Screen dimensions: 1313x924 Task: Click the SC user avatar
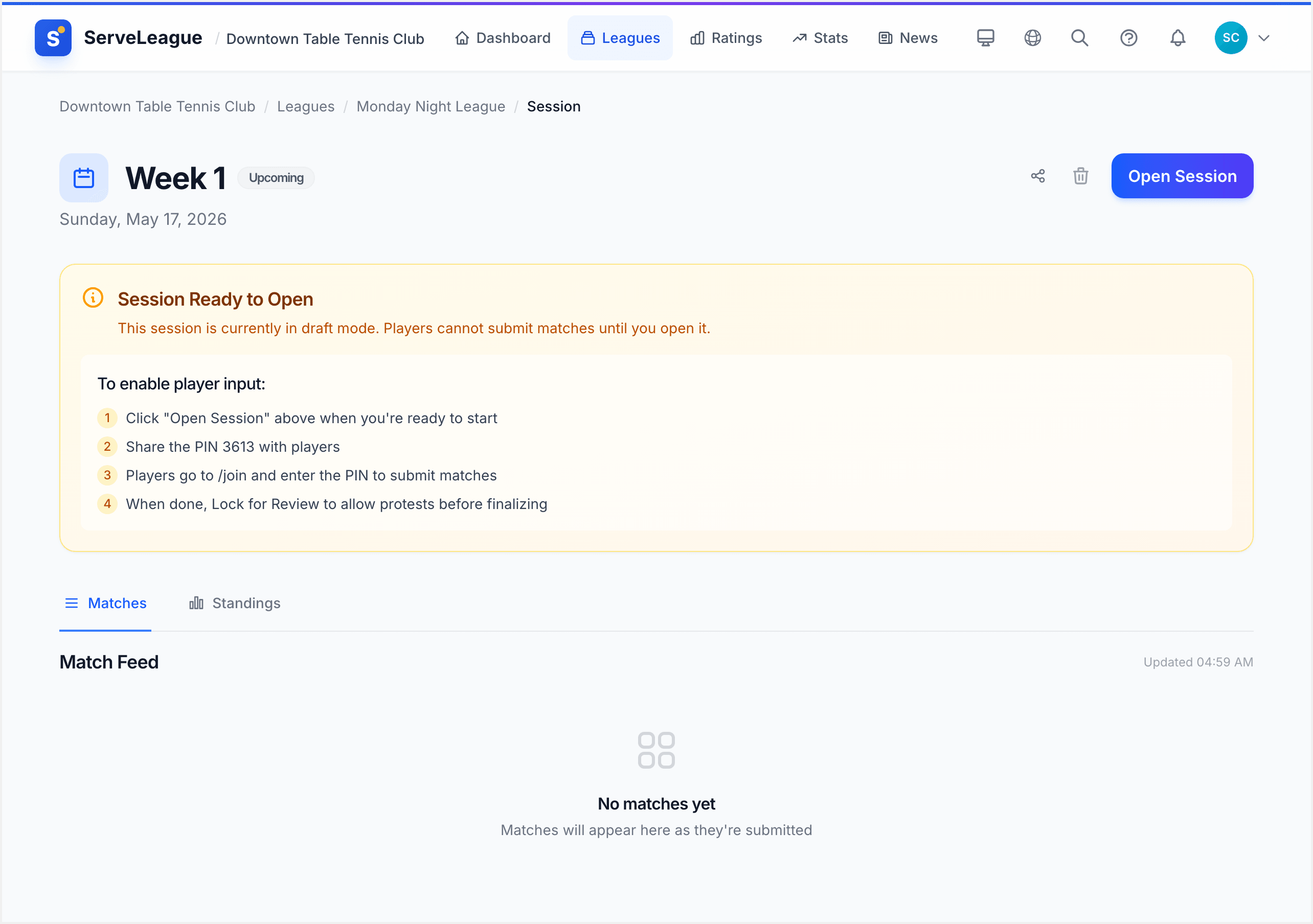1231,38
